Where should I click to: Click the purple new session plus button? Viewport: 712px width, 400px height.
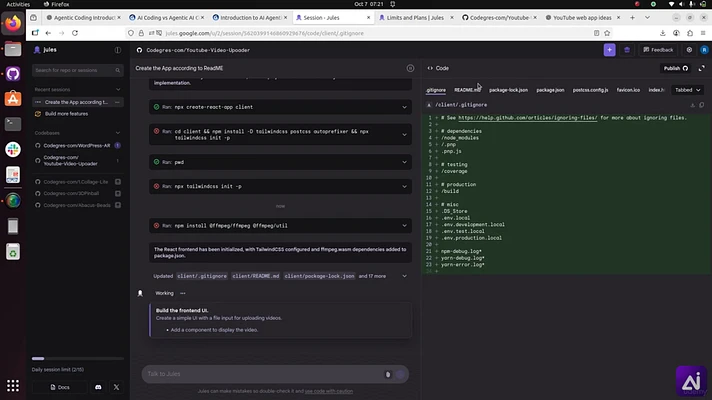(609, 50)
